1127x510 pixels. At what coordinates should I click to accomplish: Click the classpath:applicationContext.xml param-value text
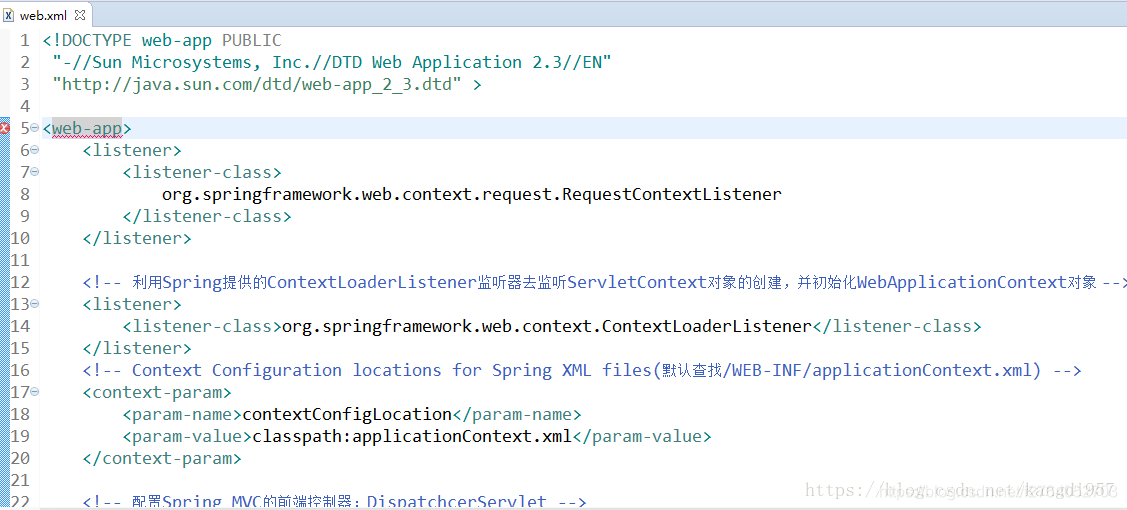point(412,437)
